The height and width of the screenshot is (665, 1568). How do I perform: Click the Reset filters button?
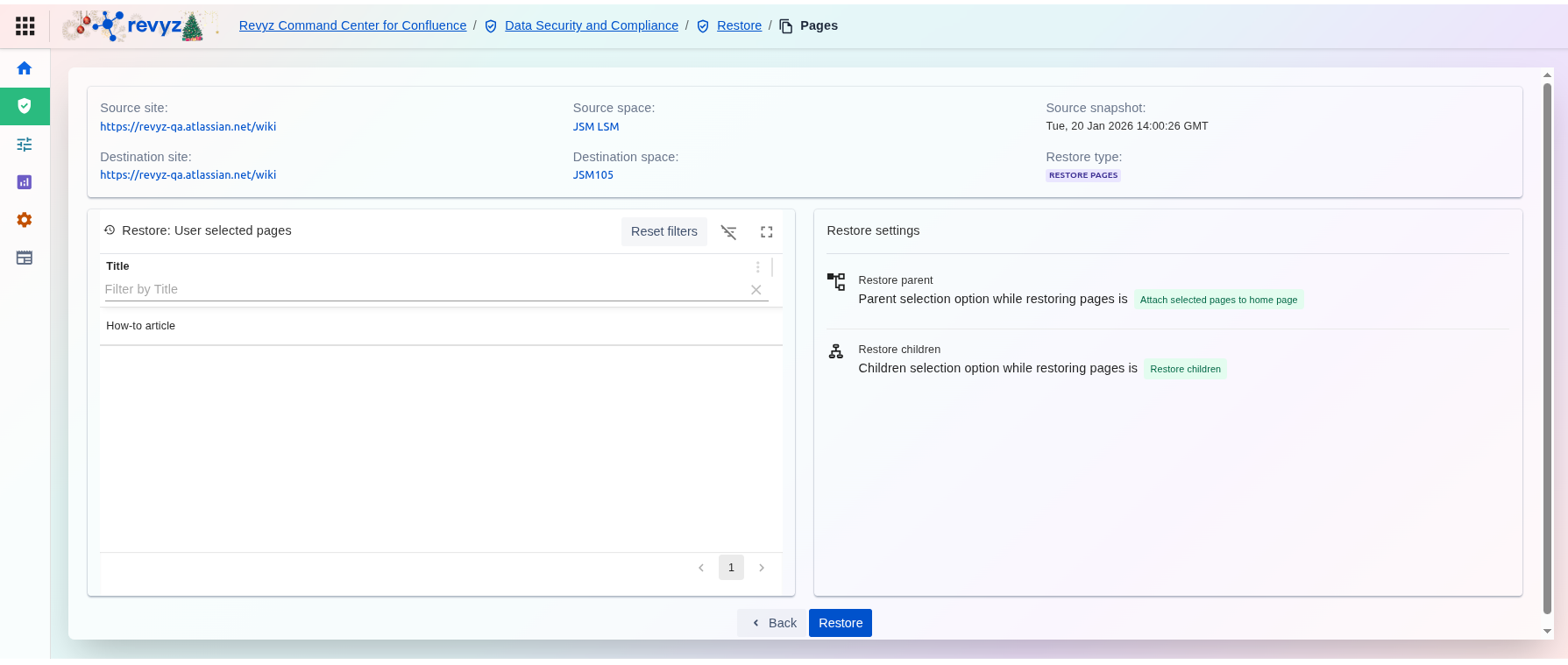point(663,232)
